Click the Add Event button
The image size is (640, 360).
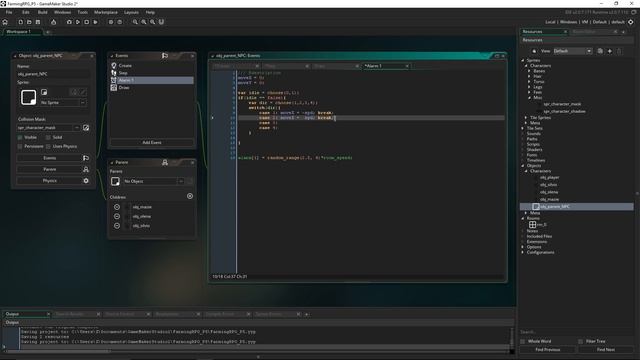[x=151, y=142]
